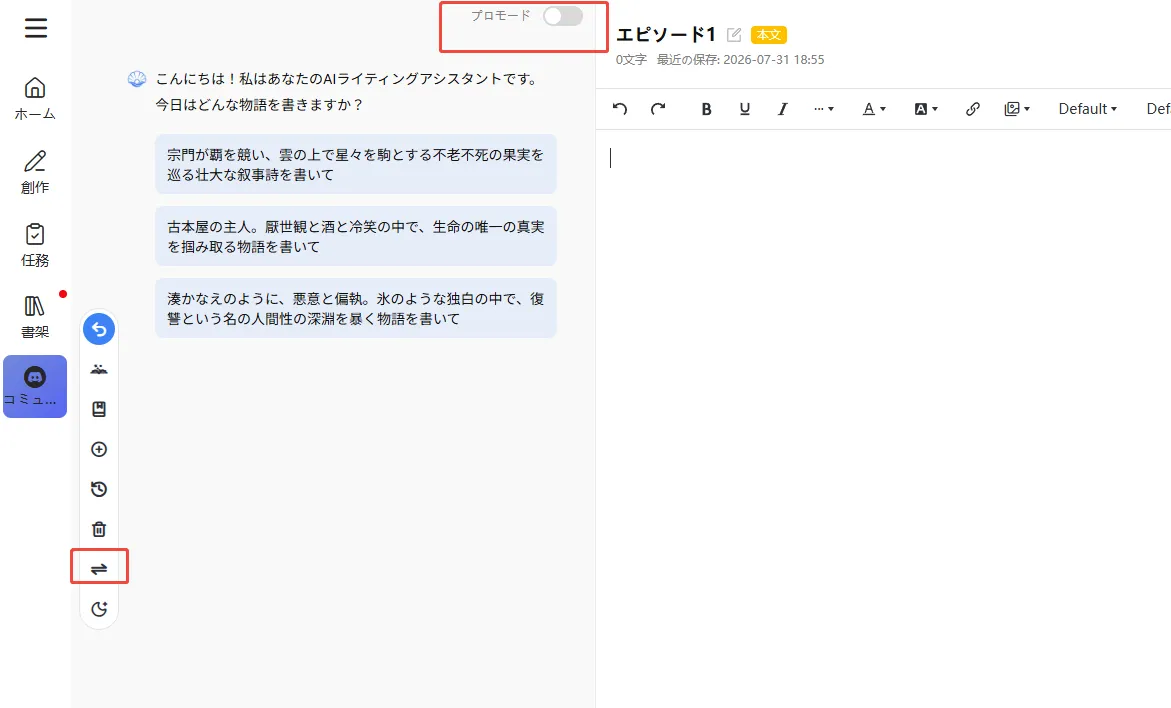Redo edit in editor toolbar

657,109
